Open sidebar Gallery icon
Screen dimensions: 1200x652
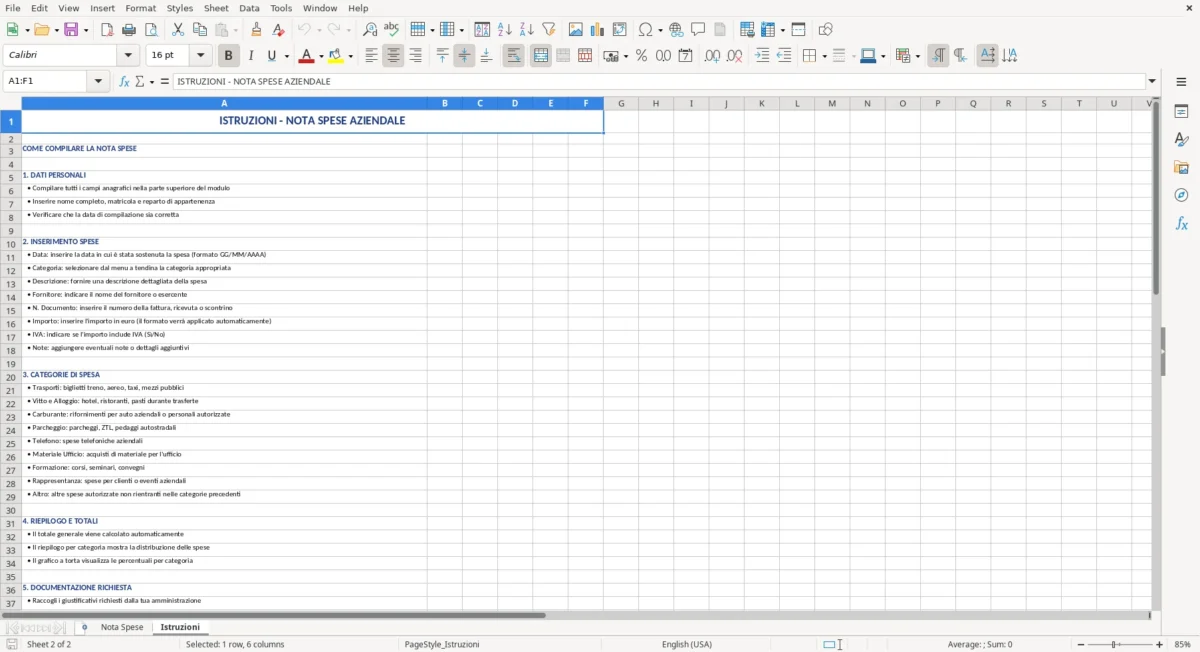point(1181,167)
